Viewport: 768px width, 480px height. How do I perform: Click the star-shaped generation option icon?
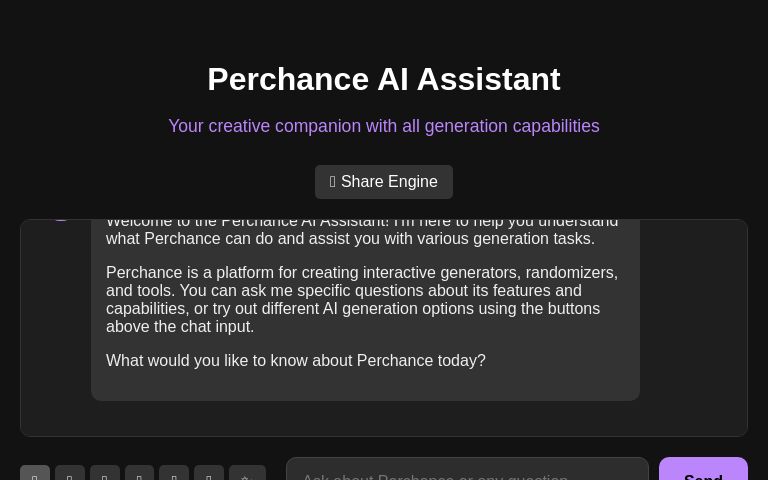(x=247, y=473)
